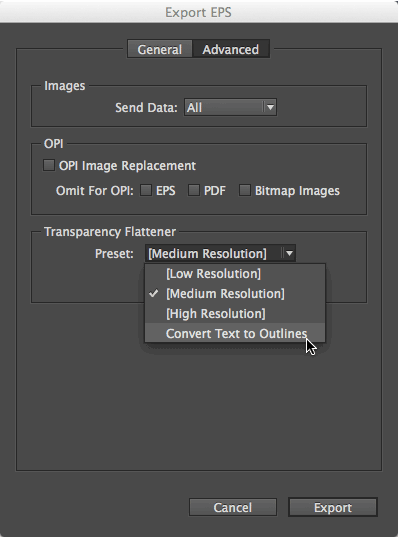Viewport: 399px width, 537px height.
Task: Select Convert Text to Outlines entry
Action: (235, 333)
